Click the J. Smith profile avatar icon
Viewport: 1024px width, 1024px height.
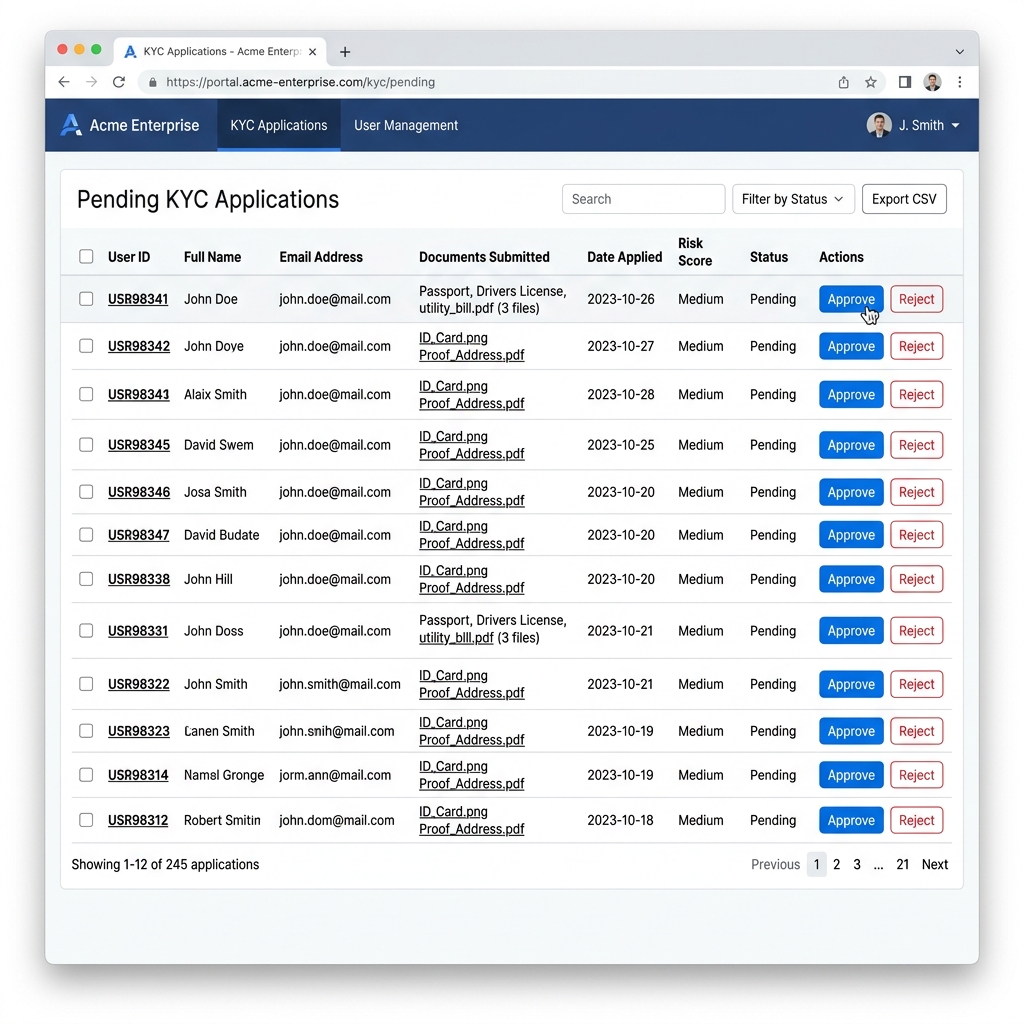coord(878,124)
